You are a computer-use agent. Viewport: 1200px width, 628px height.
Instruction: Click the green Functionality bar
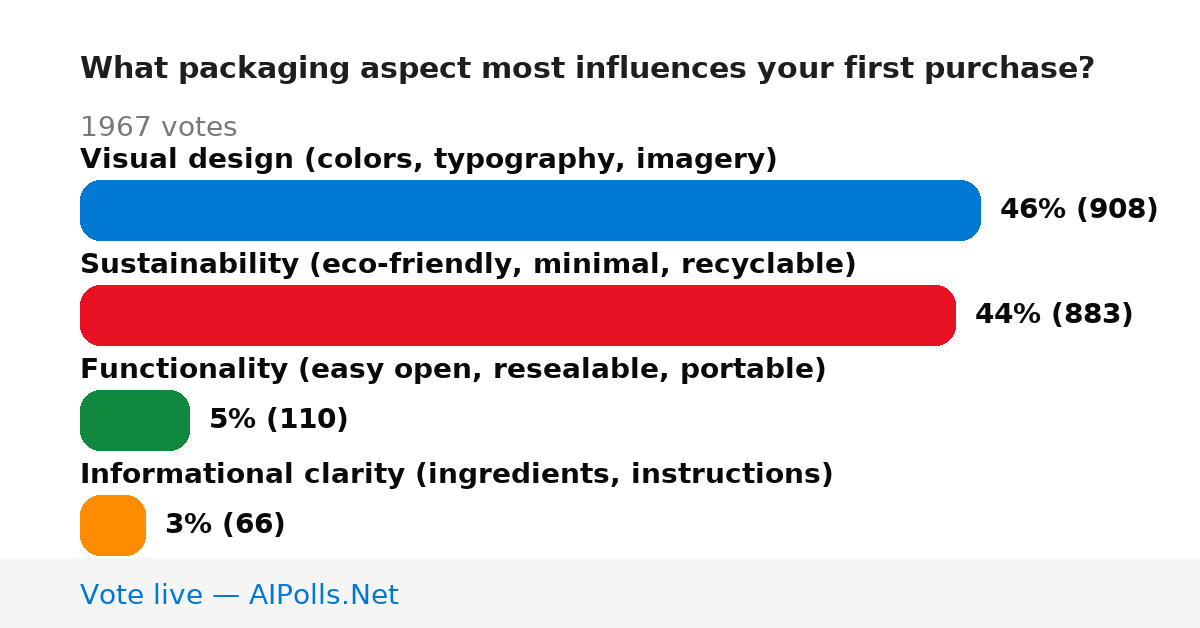point(135,420)
